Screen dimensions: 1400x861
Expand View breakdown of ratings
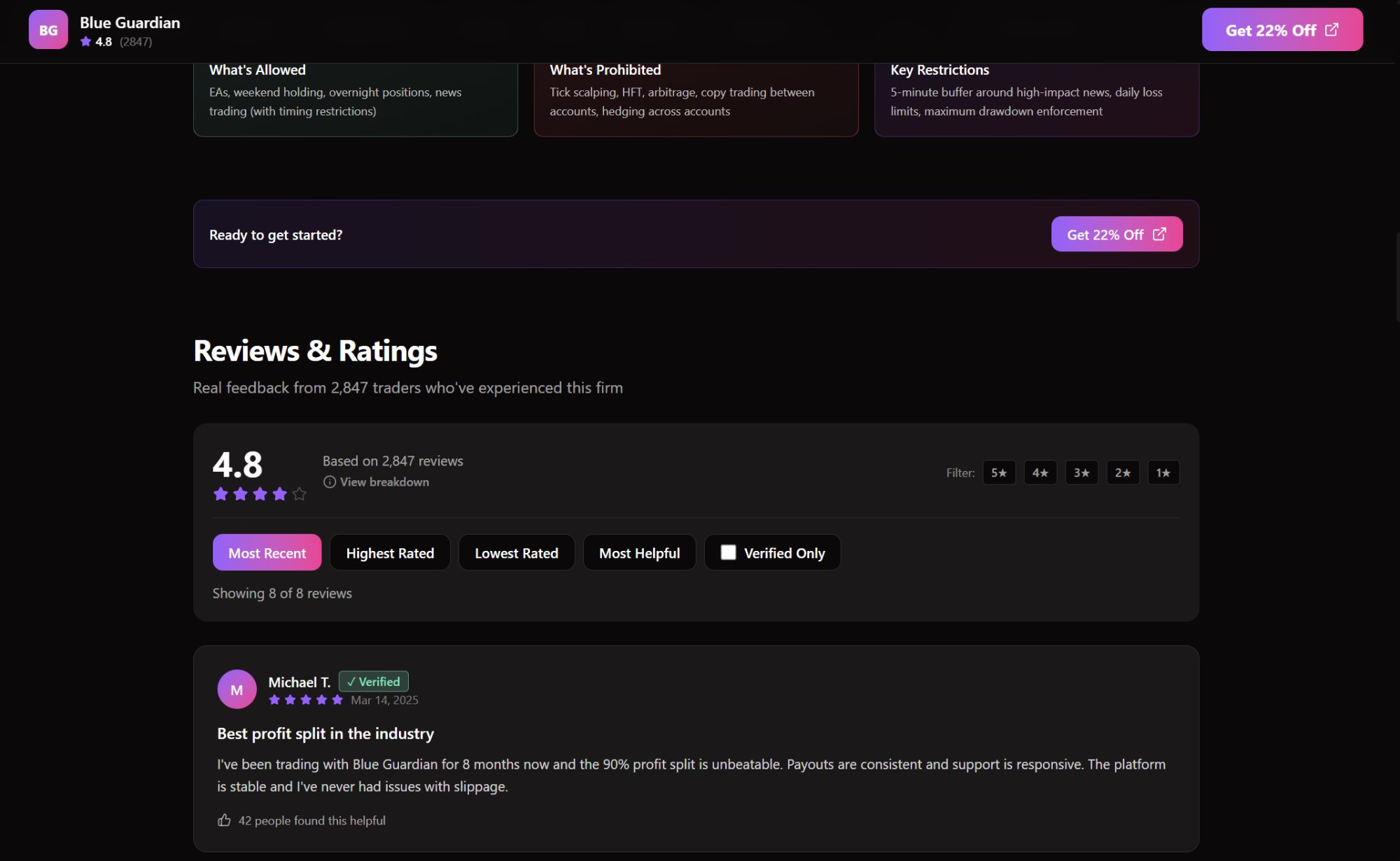coord(377,482)
